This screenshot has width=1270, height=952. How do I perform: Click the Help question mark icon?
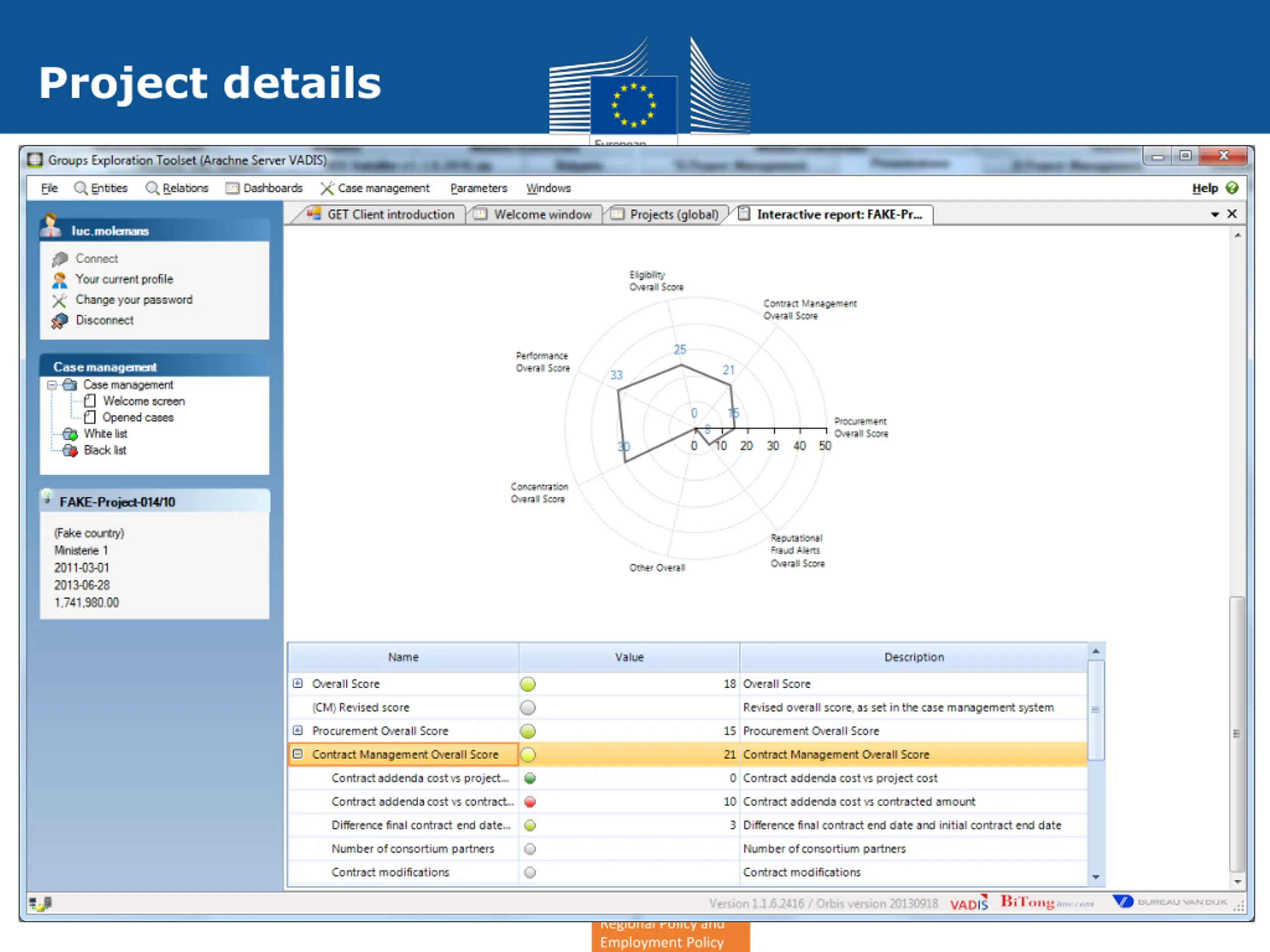1231,187
